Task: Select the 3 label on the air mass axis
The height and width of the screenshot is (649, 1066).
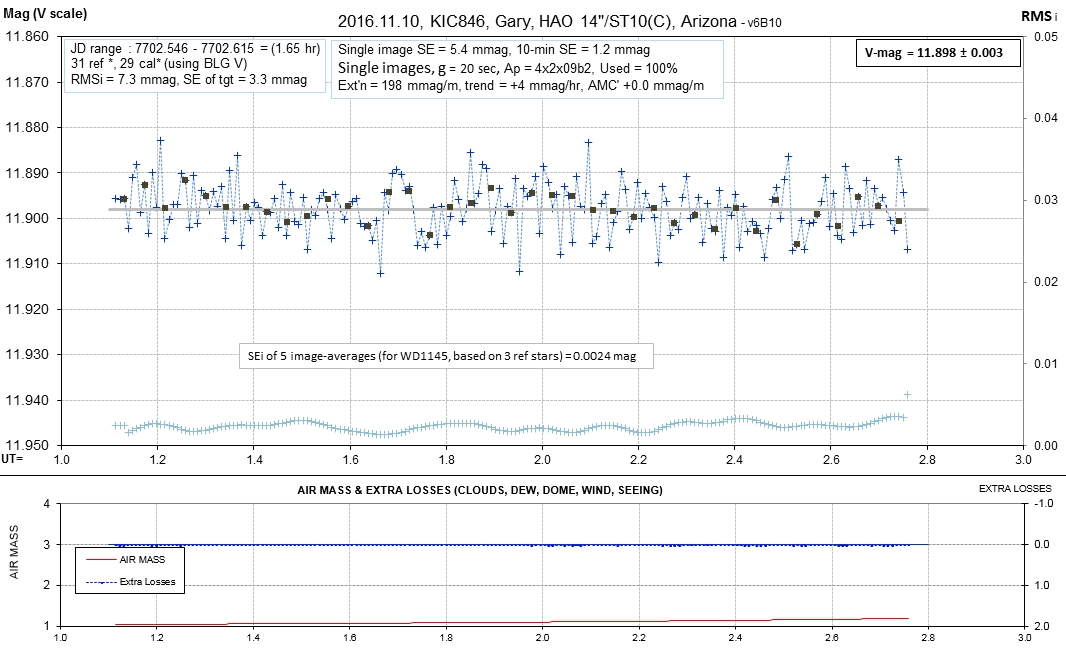Action: (x=46, y=544)
